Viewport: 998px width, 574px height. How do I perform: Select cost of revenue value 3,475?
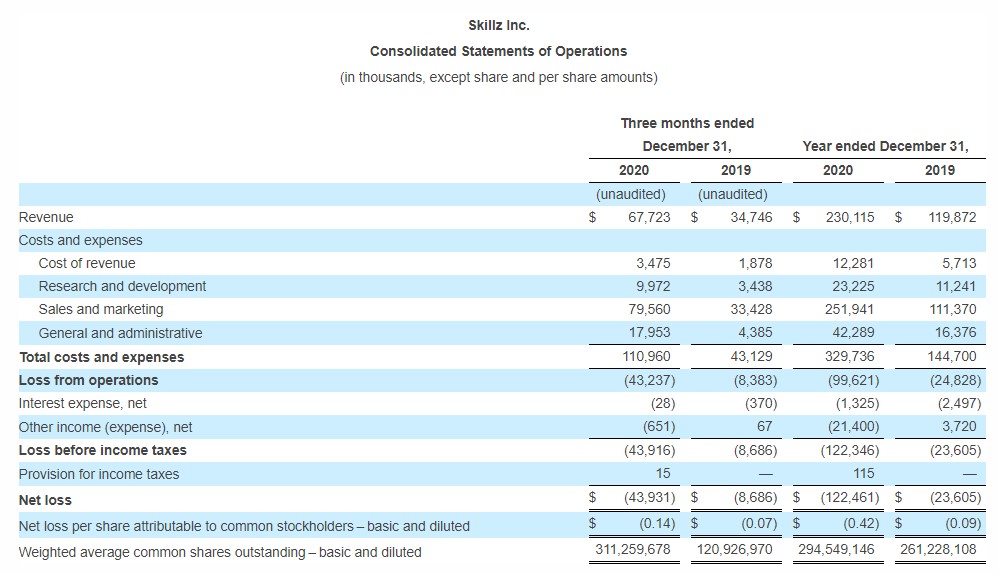(x=653, y=263)
